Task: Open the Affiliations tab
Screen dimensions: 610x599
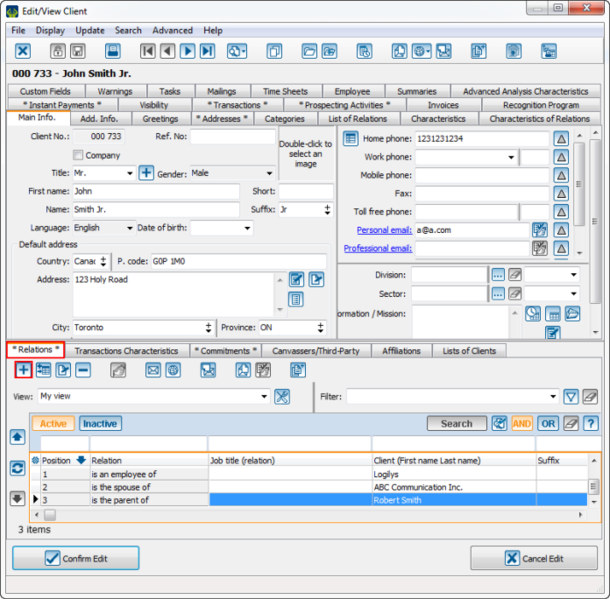Action: 401,351
